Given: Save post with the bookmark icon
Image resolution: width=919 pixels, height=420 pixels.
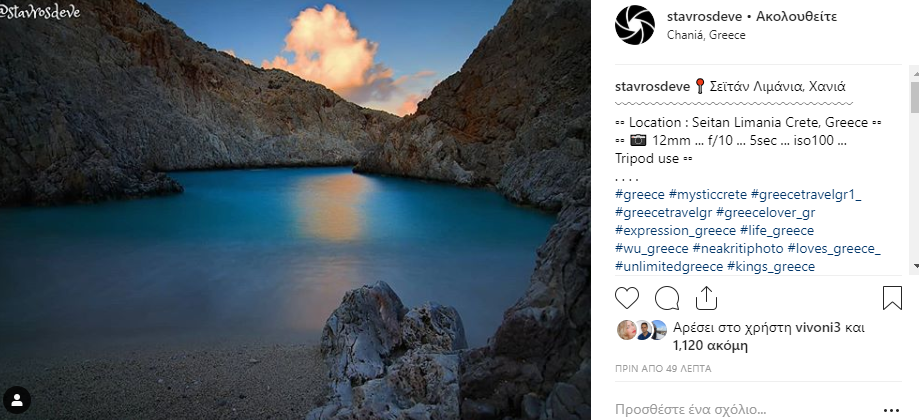Looking at the screenshot, I should [x=892, y=298].
